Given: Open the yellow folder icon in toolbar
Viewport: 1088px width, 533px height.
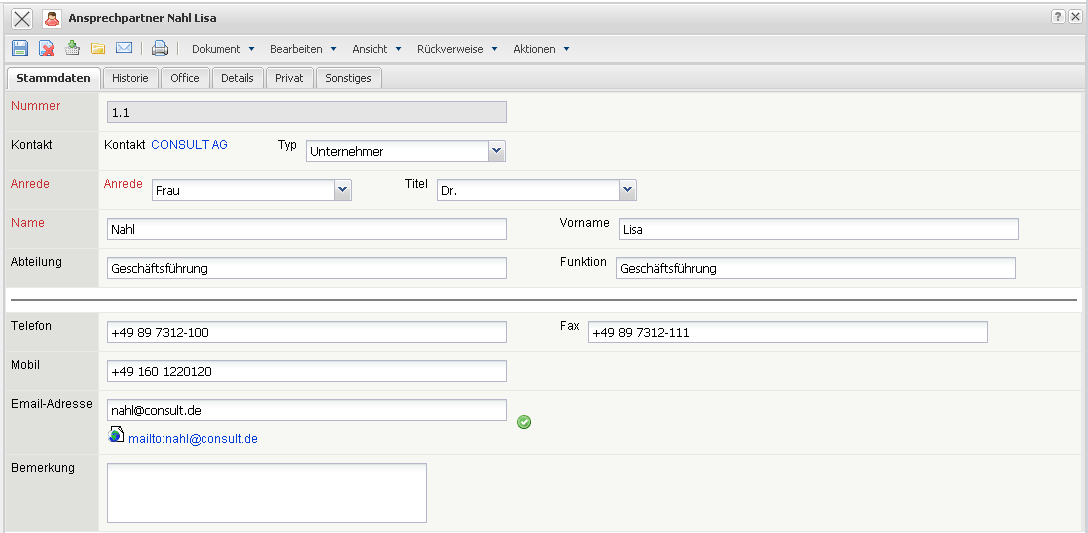Looking at the screenshot, I should [x=98, y=48].
